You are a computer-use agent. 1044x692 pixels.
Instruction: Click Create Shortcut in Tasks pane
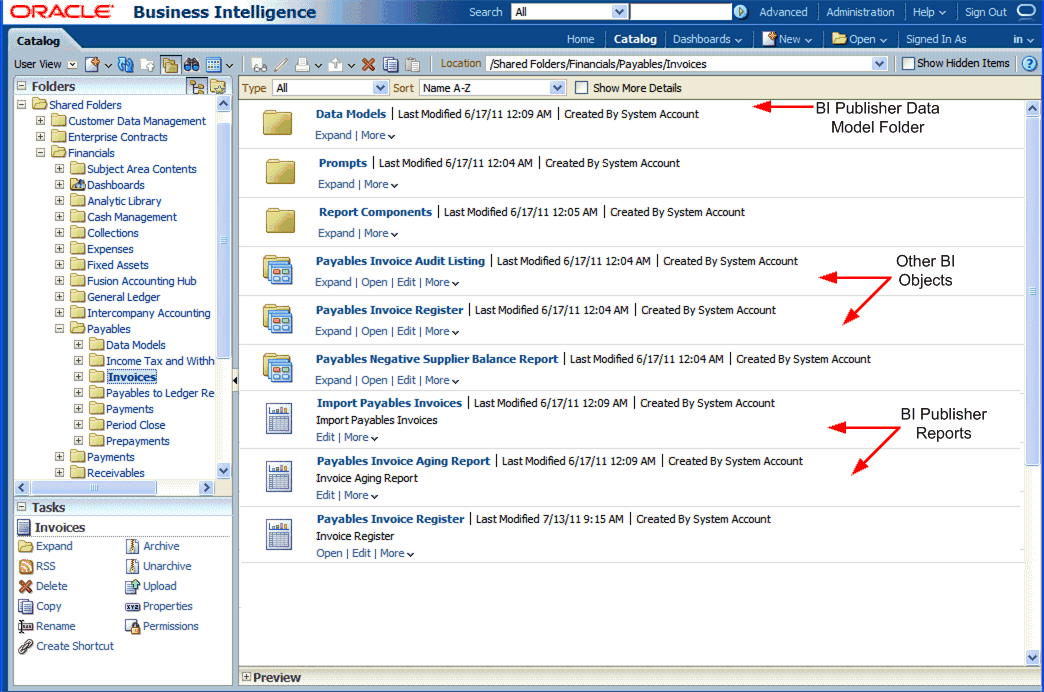75,646
